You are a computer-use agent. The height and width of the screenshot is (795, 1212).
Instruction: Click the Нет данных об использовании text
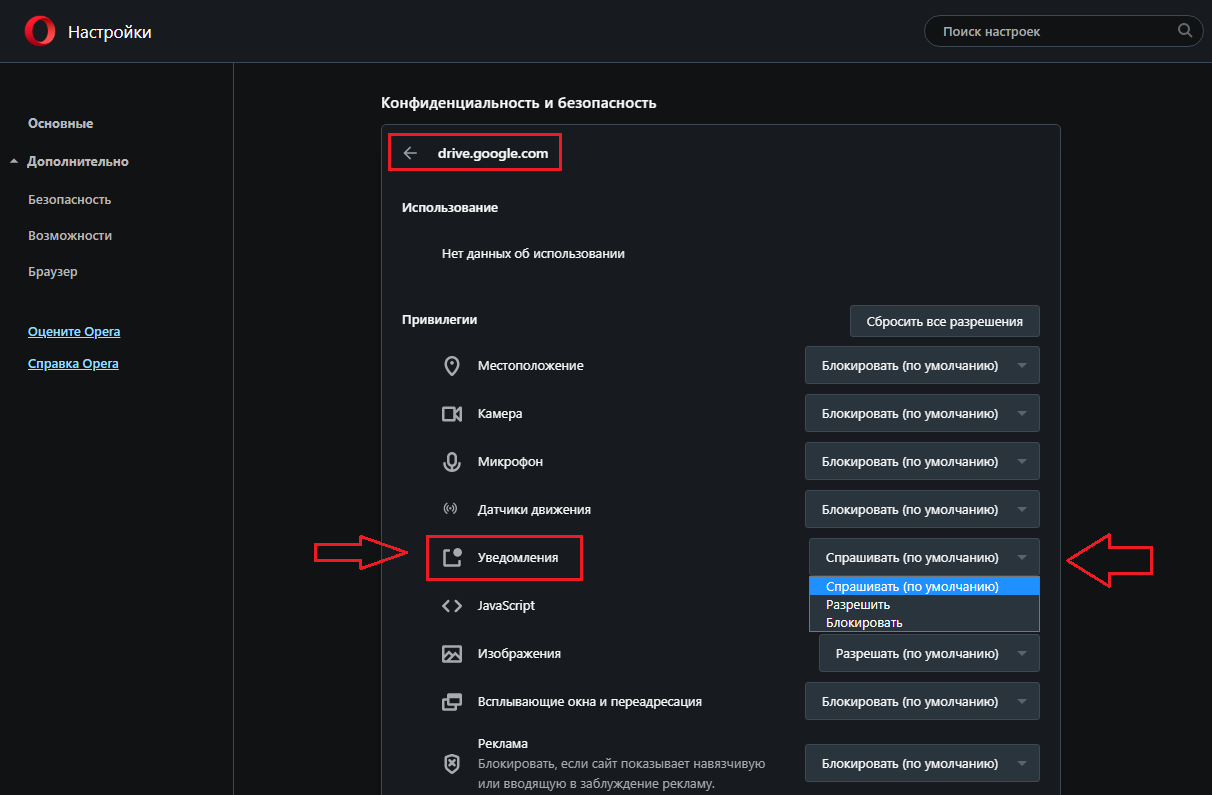pyautogui.click(x=533, y=254)
